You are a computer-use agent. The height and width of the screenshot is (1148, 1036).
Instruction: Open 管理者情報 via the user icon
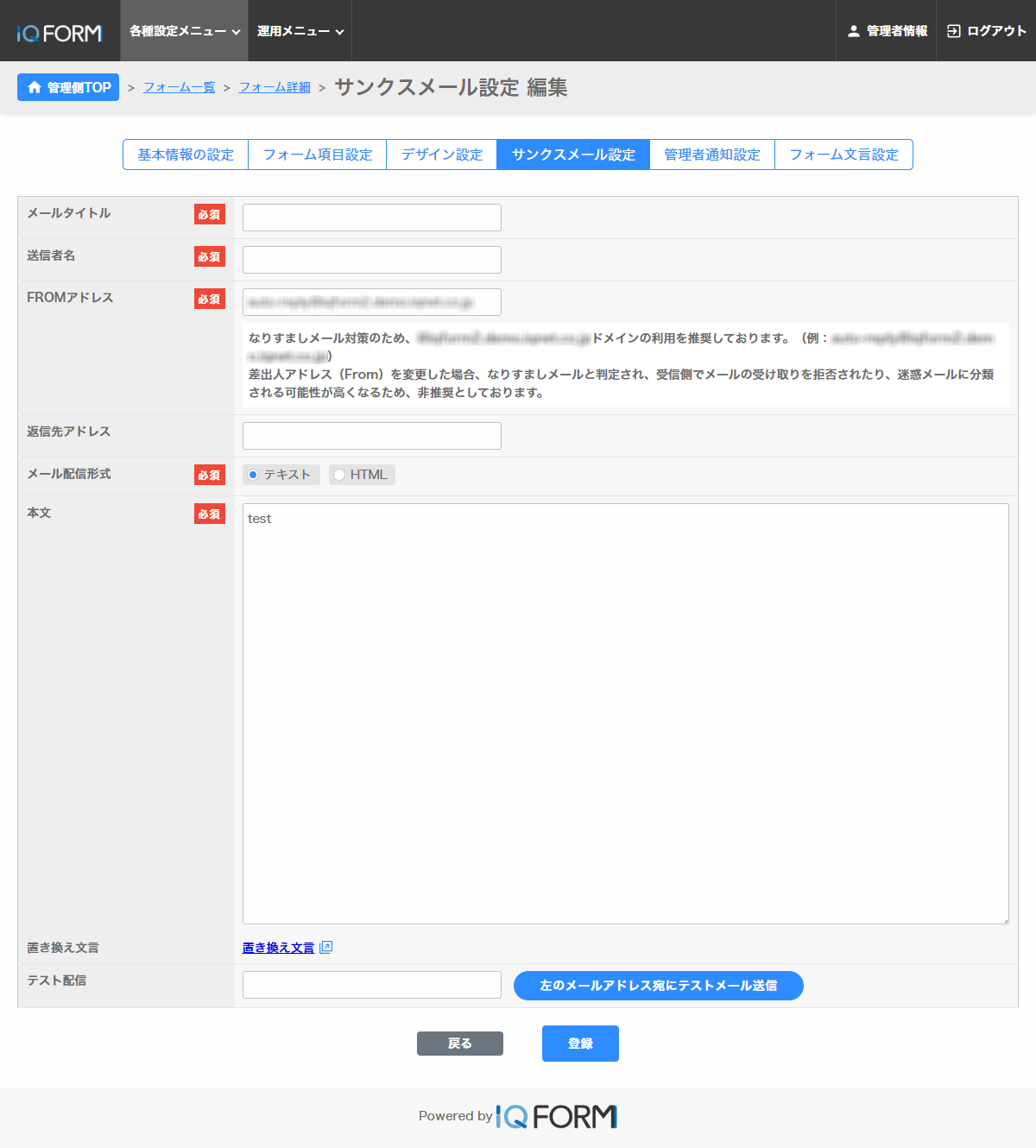853,31
